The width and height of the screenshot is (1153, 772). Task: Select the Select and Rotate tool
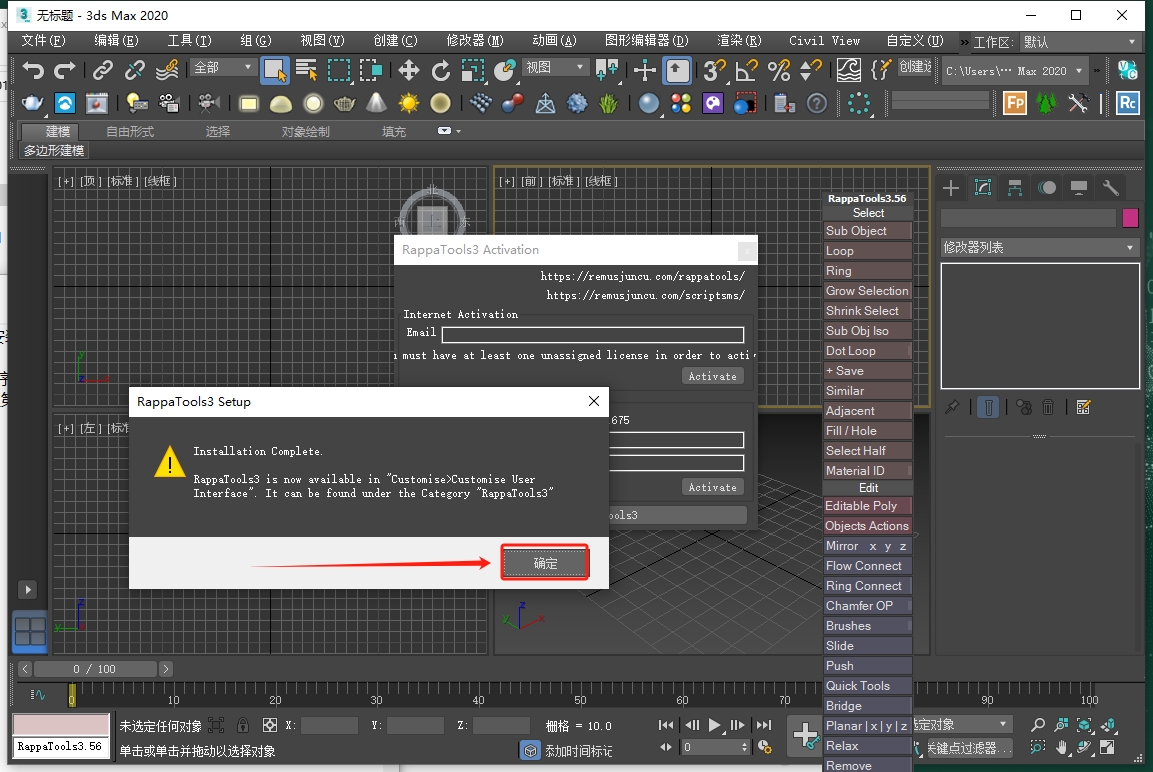pos(443,69)
